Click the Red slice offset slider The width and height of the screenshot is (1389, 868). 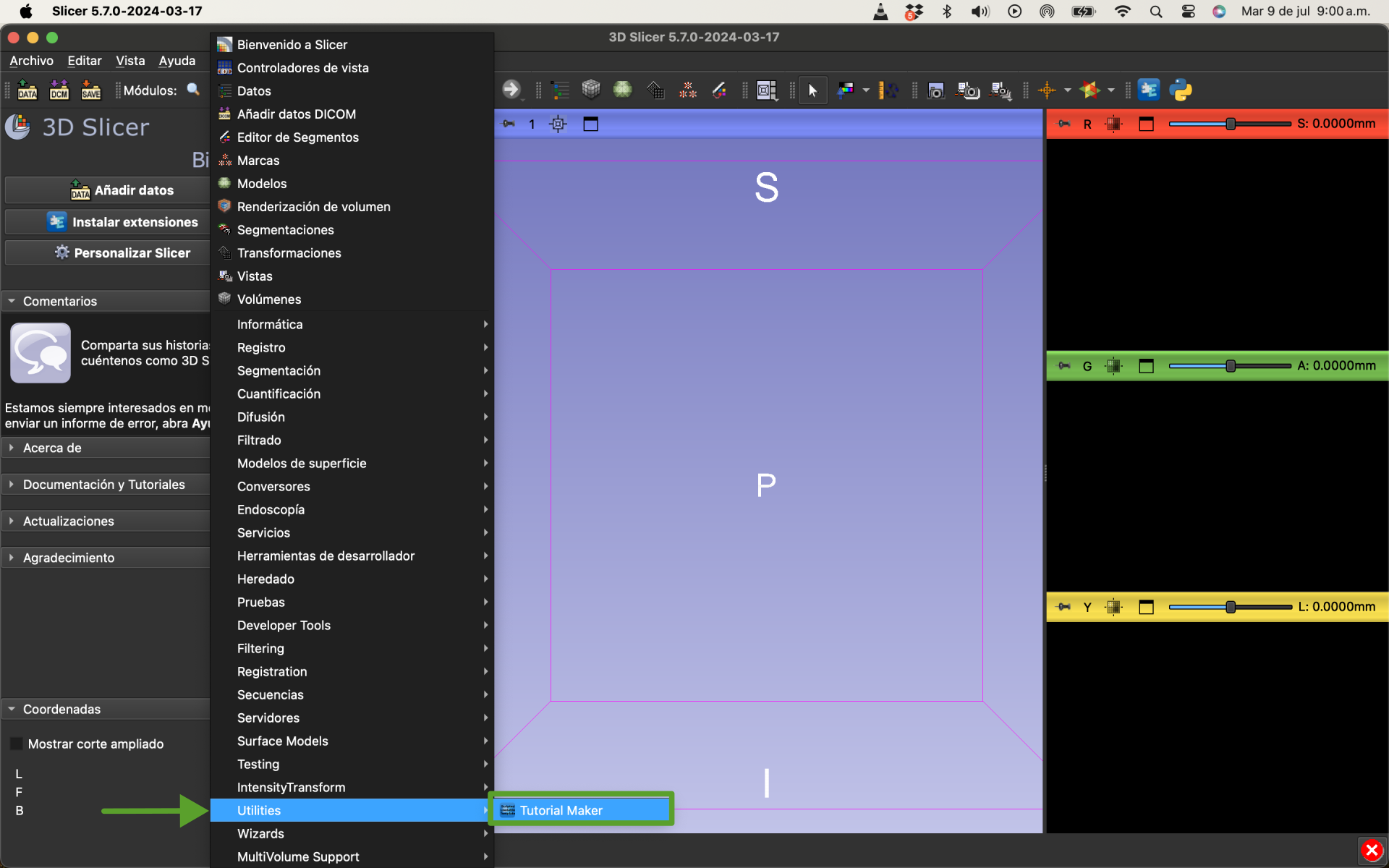click(x=1230, y=124)
